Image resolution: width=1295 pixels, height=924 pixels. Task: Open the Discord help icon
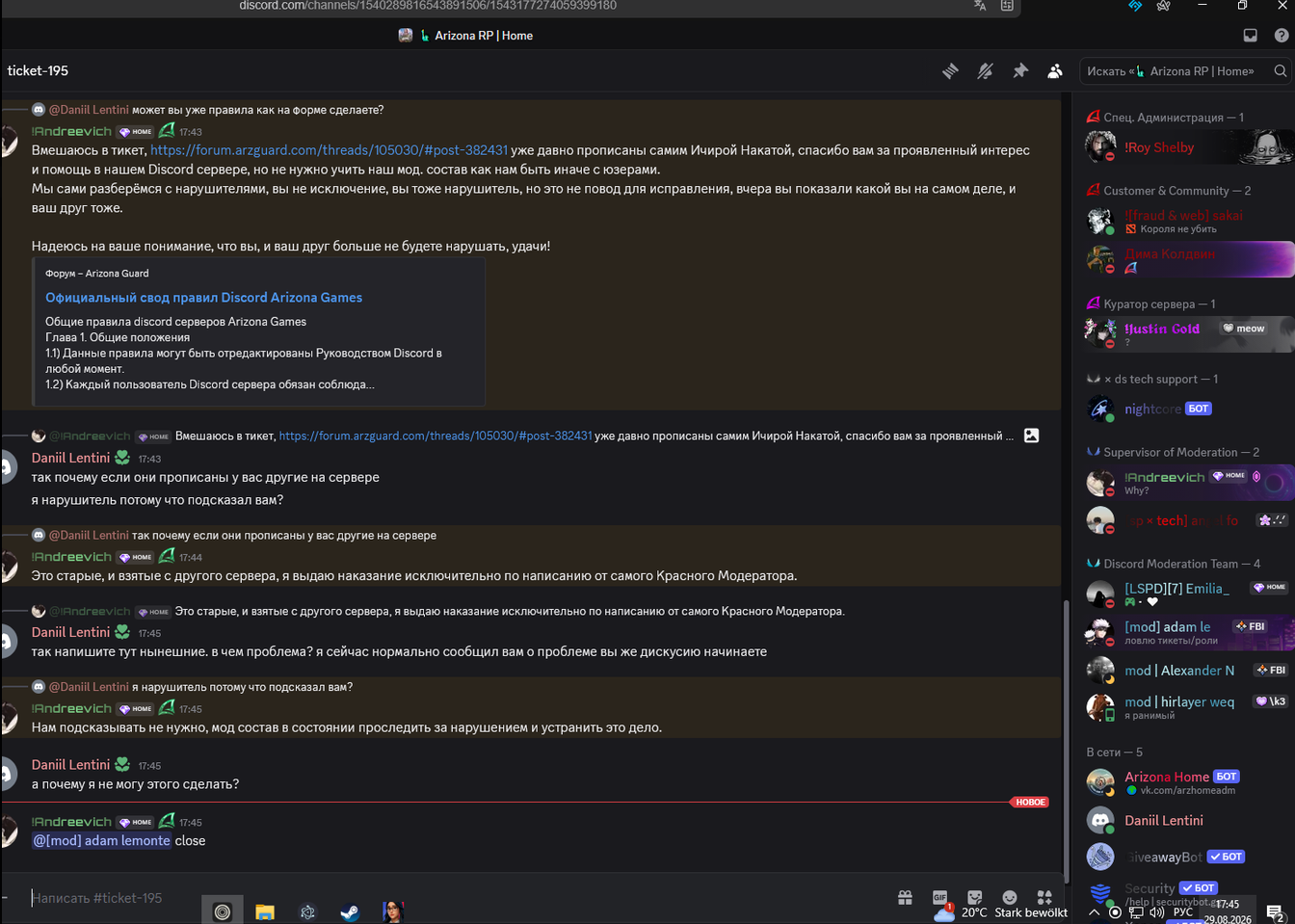point(1282,36)
